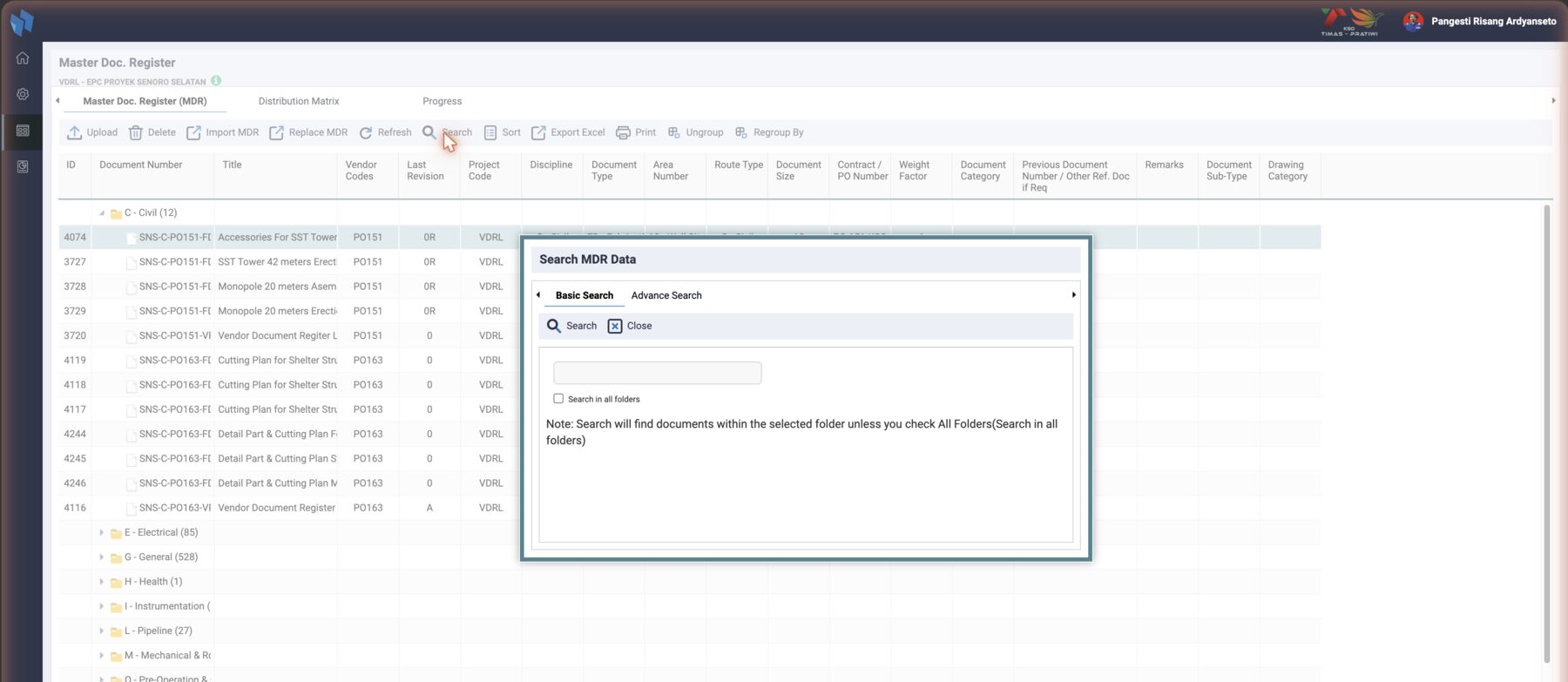1568x682 pixels.
Task: Click the left tab-scroll arrow of main tabs
Action: [57, 100]
